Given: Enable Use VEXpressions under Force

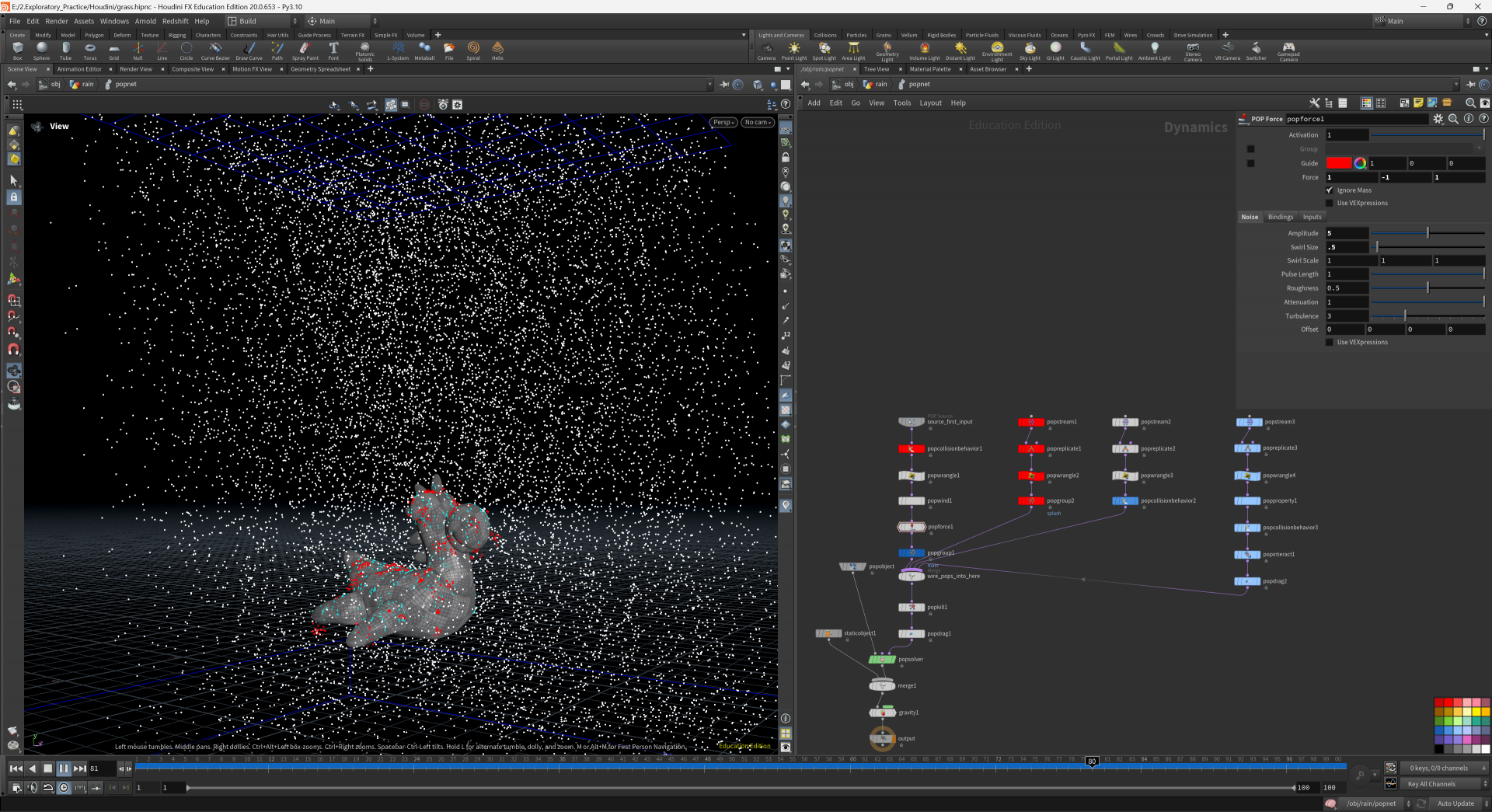Looking at the screenshot, I should [x=1330, y=204].
